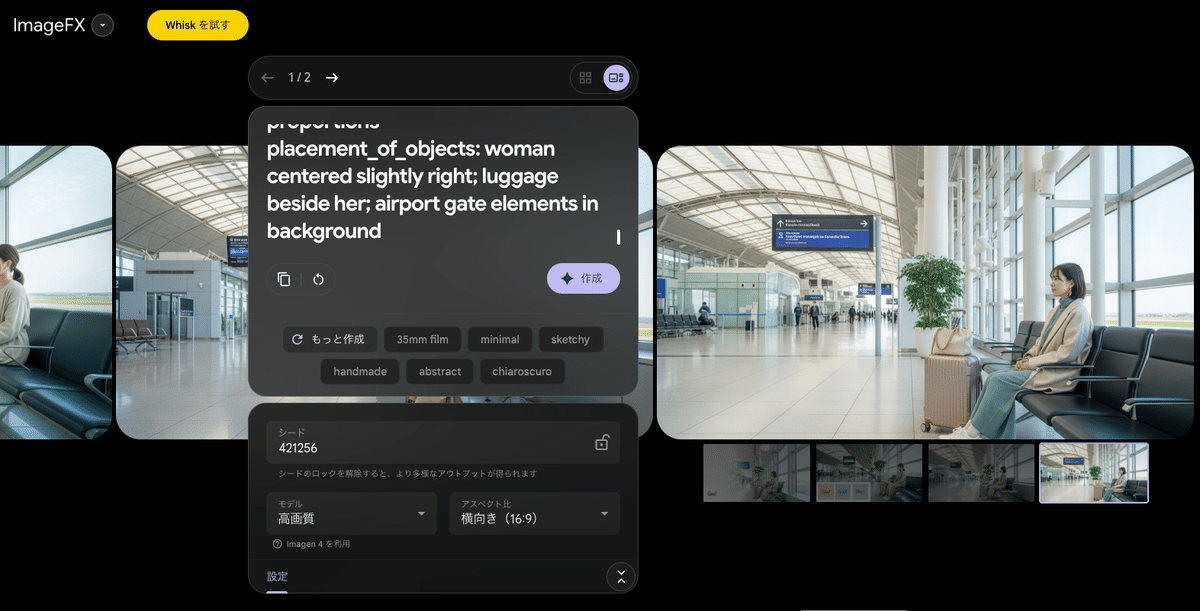Click the back arrow to the previous prompt

tap(267, 78)
